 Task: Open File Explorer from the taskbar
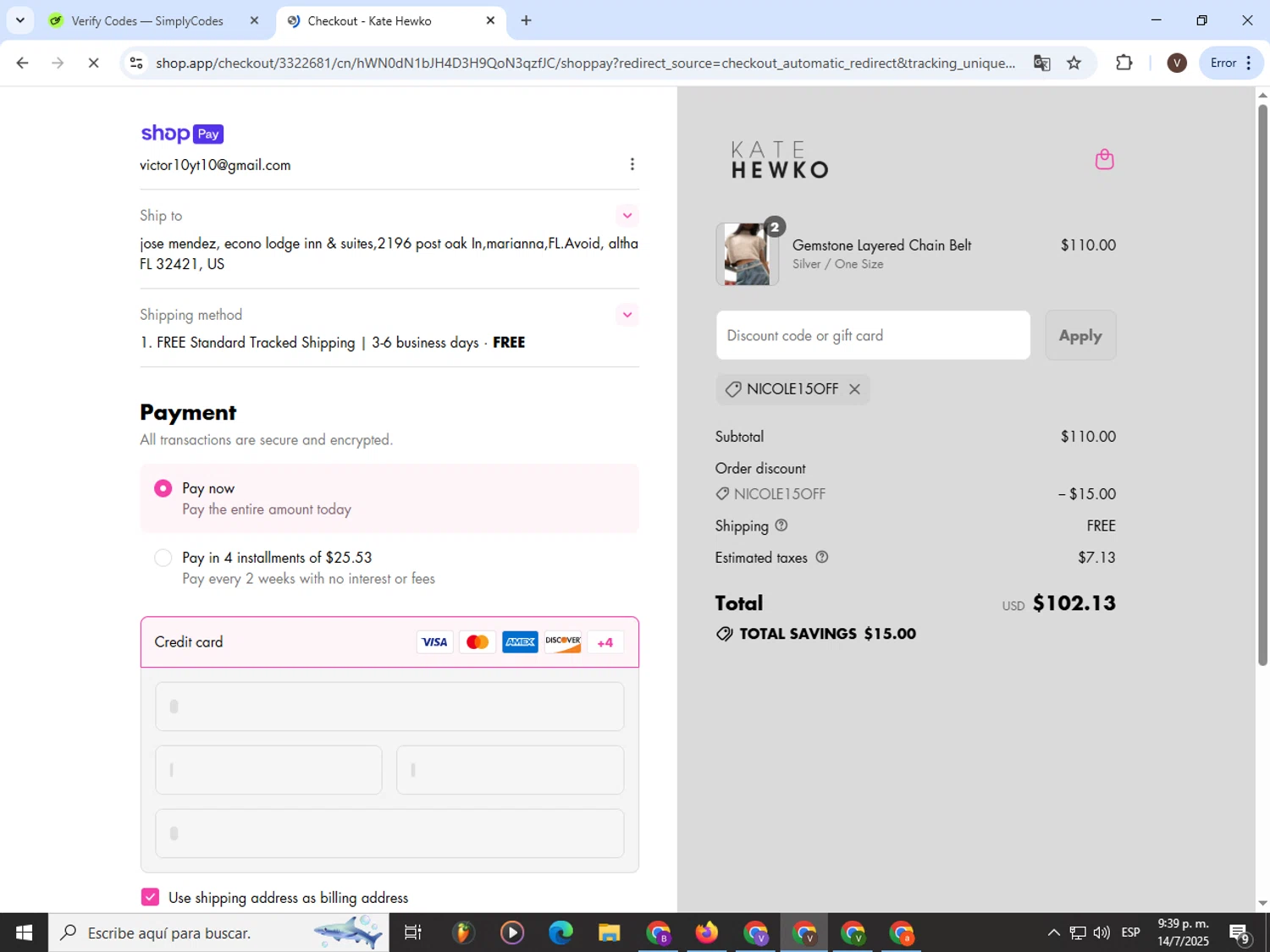click(609, 933)
